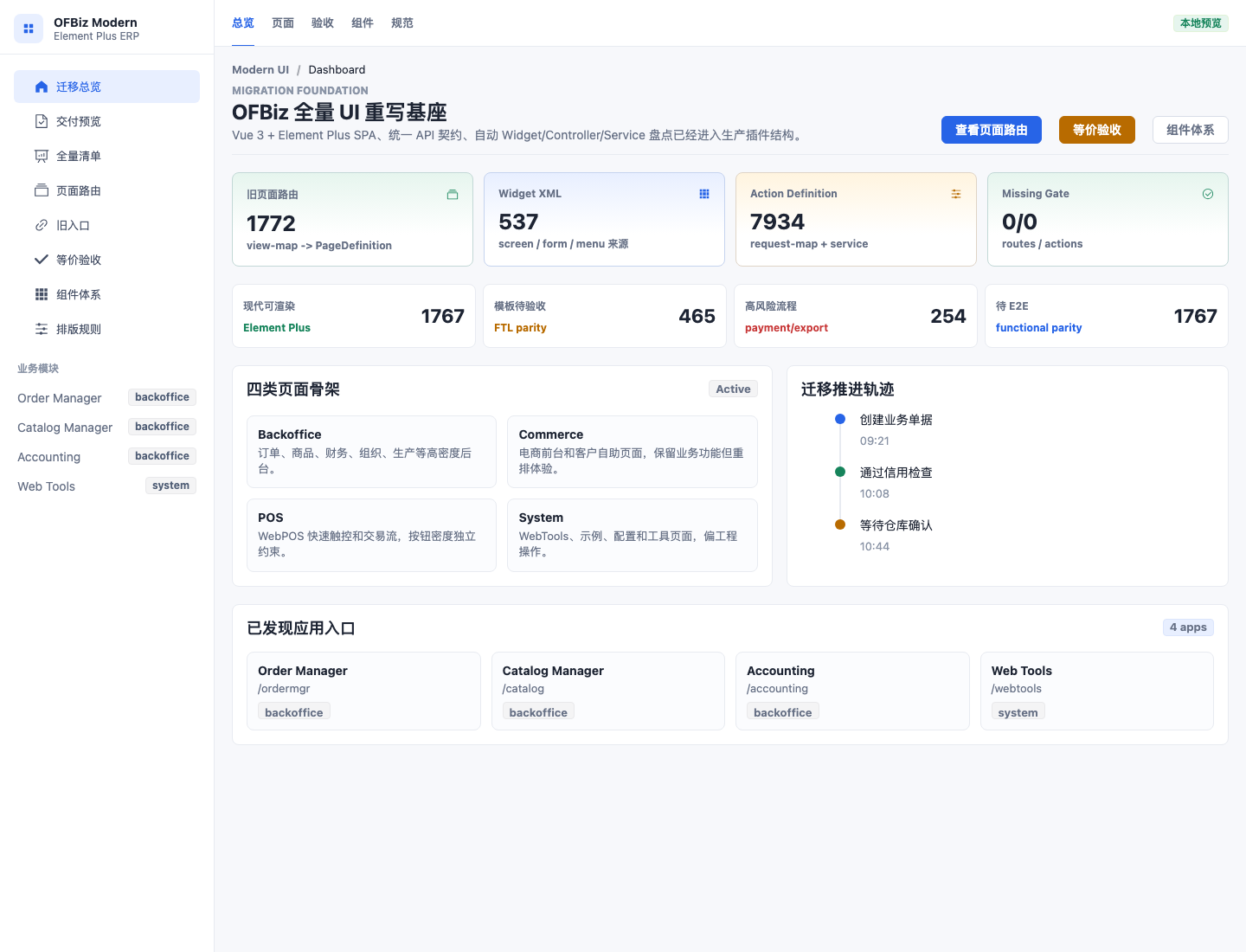Image resolution: width=1246 pixels, height=952 pixels.
Task: Click the 537 value in Widget XML card
Action: (x=518, y=222)
